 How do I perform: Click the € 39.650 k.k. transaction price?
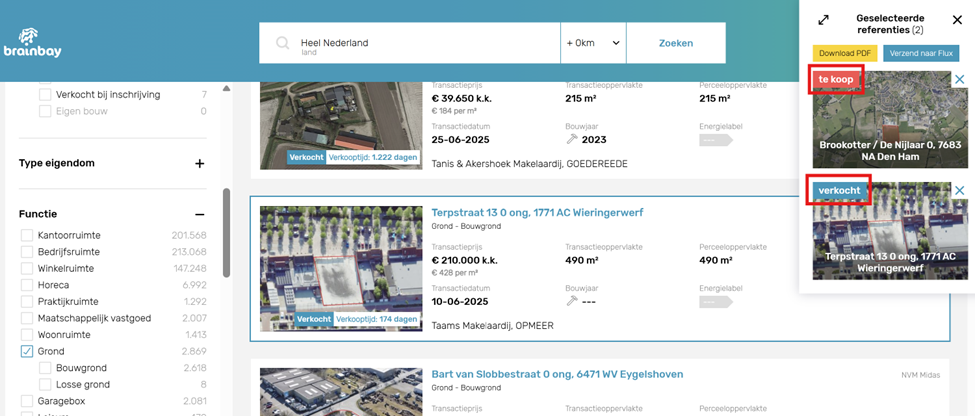(x=461, y=98)
